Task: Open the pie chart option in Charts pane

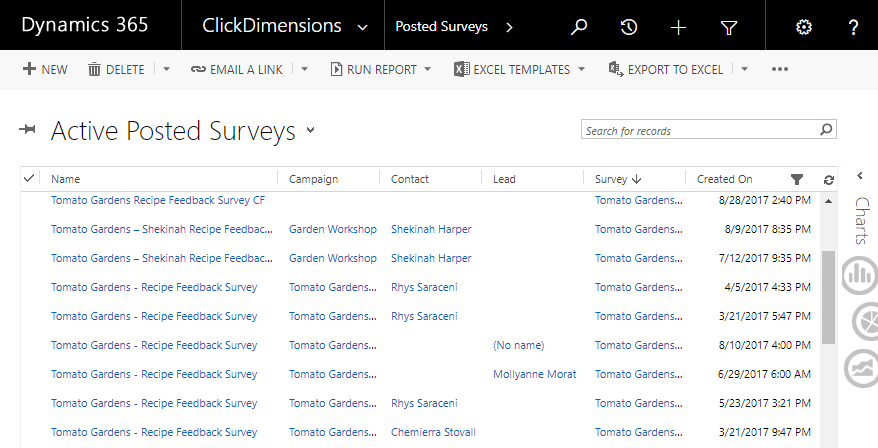Action: click(x=865, y=321)
